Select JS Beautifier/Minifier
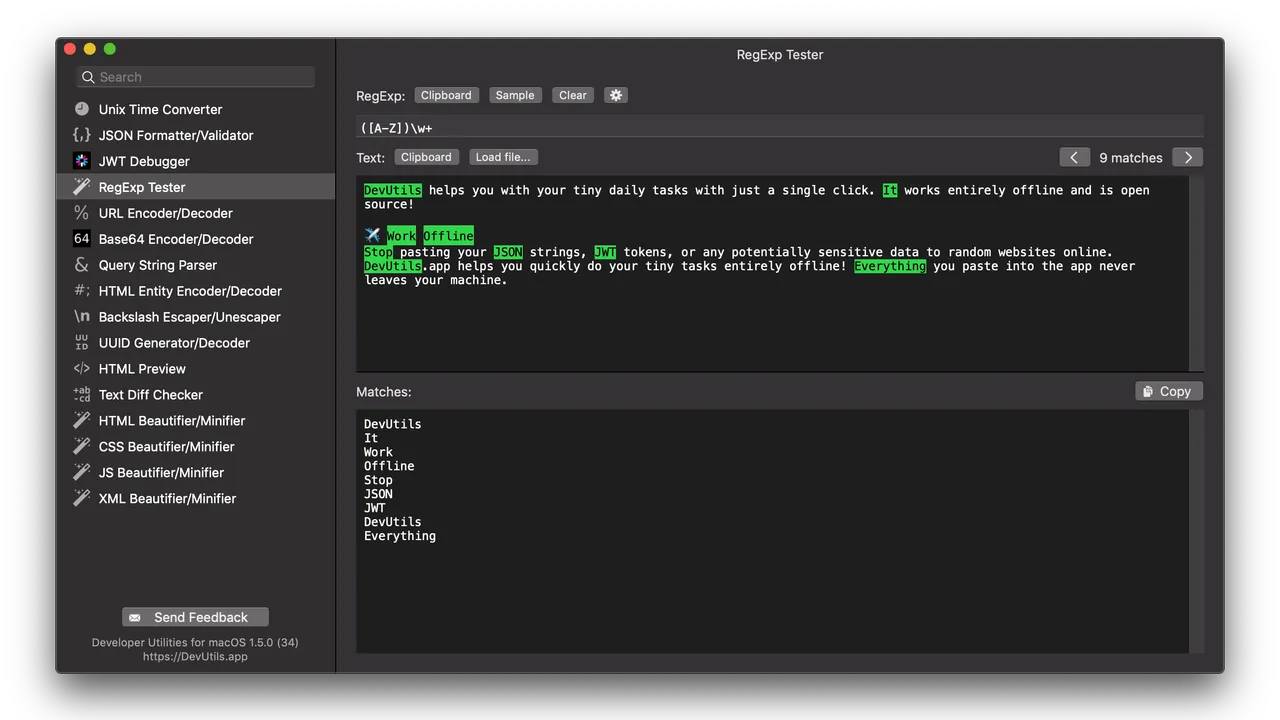1280x720 pixels. (195, 473)
